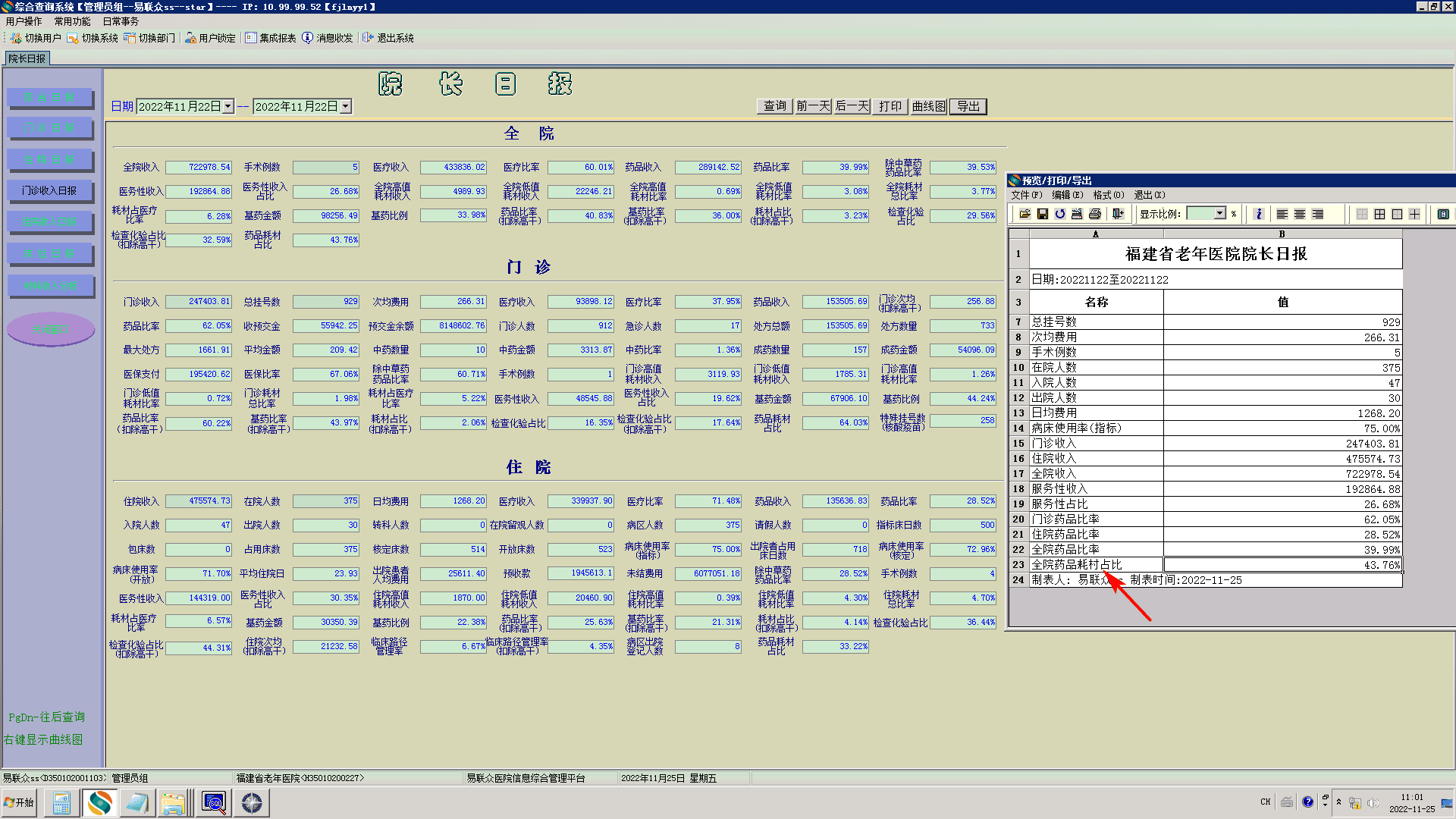Expand the end date dropdown
This screenshot has height=819, width=1456.
tap(345, 107)
